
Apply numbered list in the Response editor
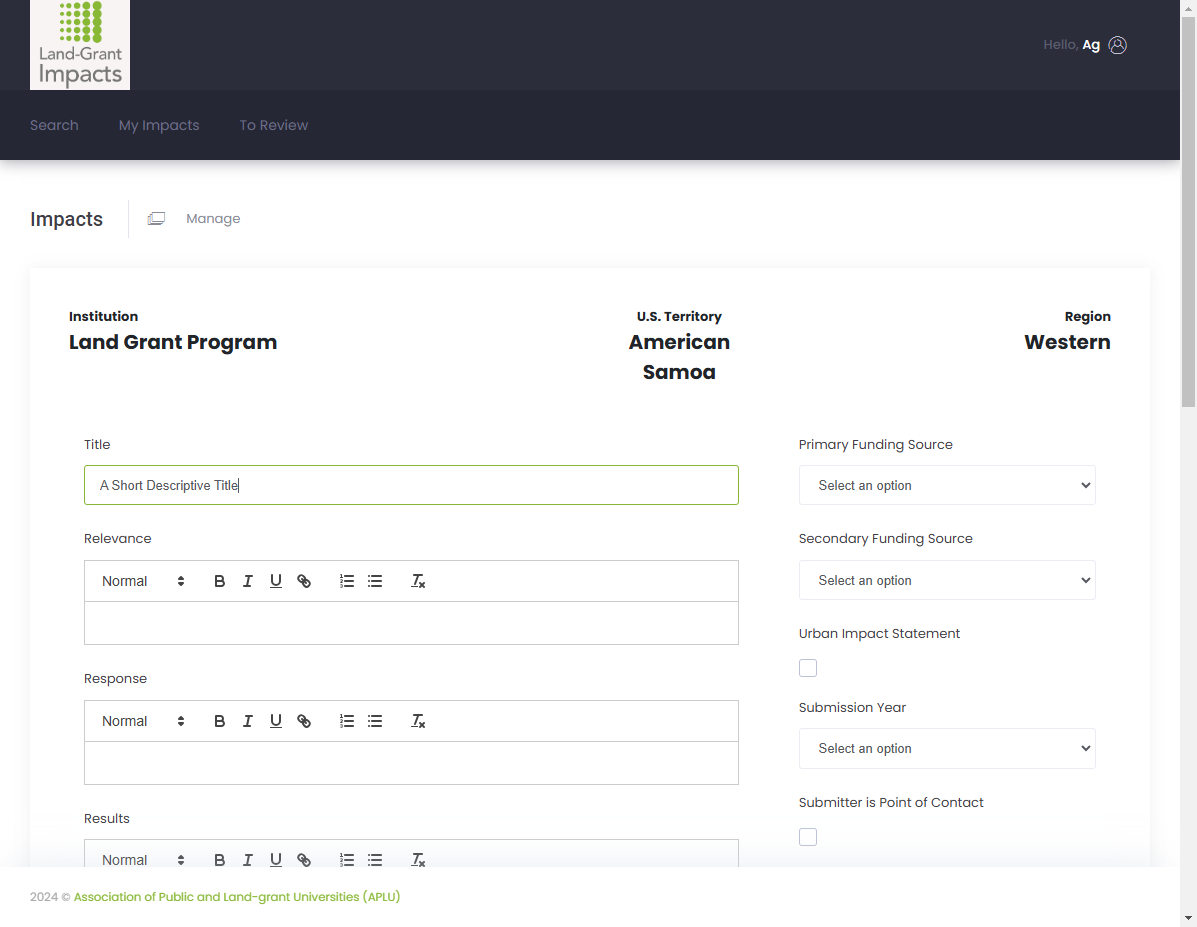point(347,721)
